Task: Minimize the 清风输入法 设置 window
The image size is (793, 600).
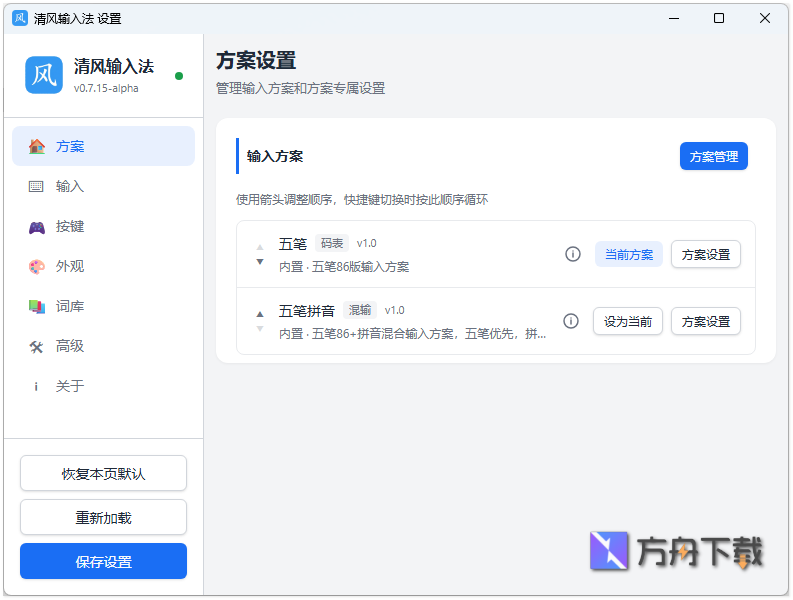Action: pyautogui.click(x=674, y=18)
